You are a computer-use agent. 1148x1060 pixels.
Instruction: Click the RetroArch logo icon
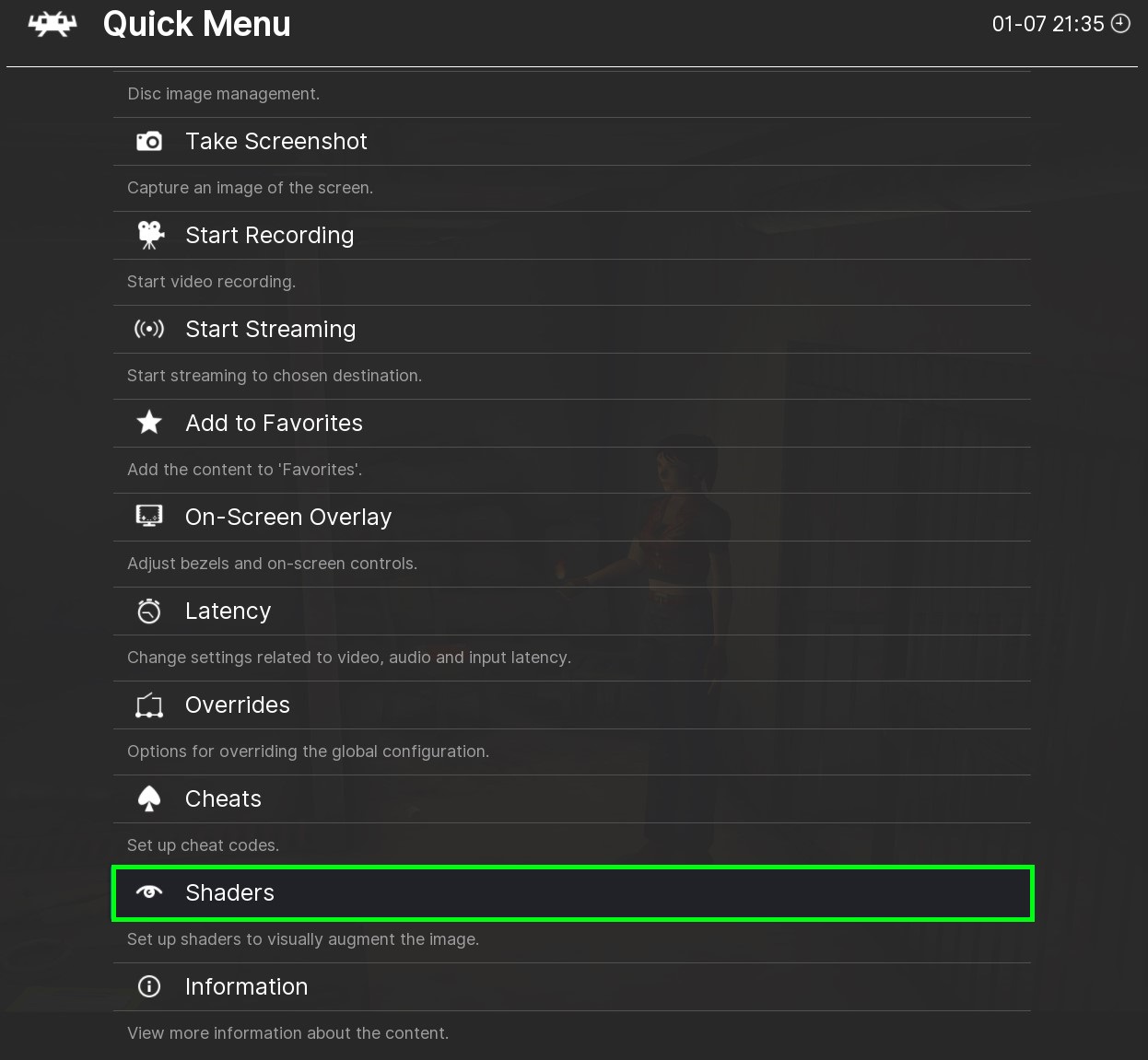click(53, 24)
